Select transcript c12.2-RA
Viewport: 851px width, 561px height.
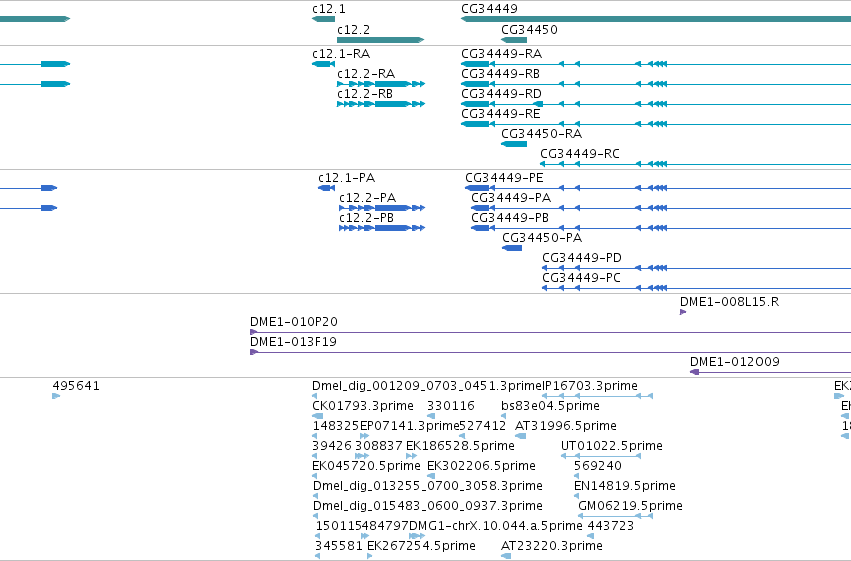click(381, 84)
